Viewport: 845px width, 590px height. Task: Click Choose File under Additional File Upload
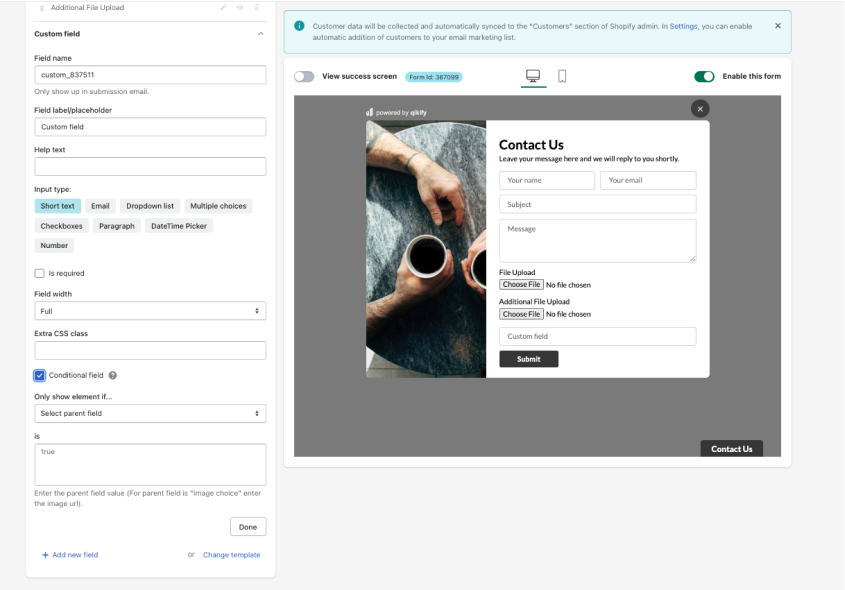click(x=521, y=314)
